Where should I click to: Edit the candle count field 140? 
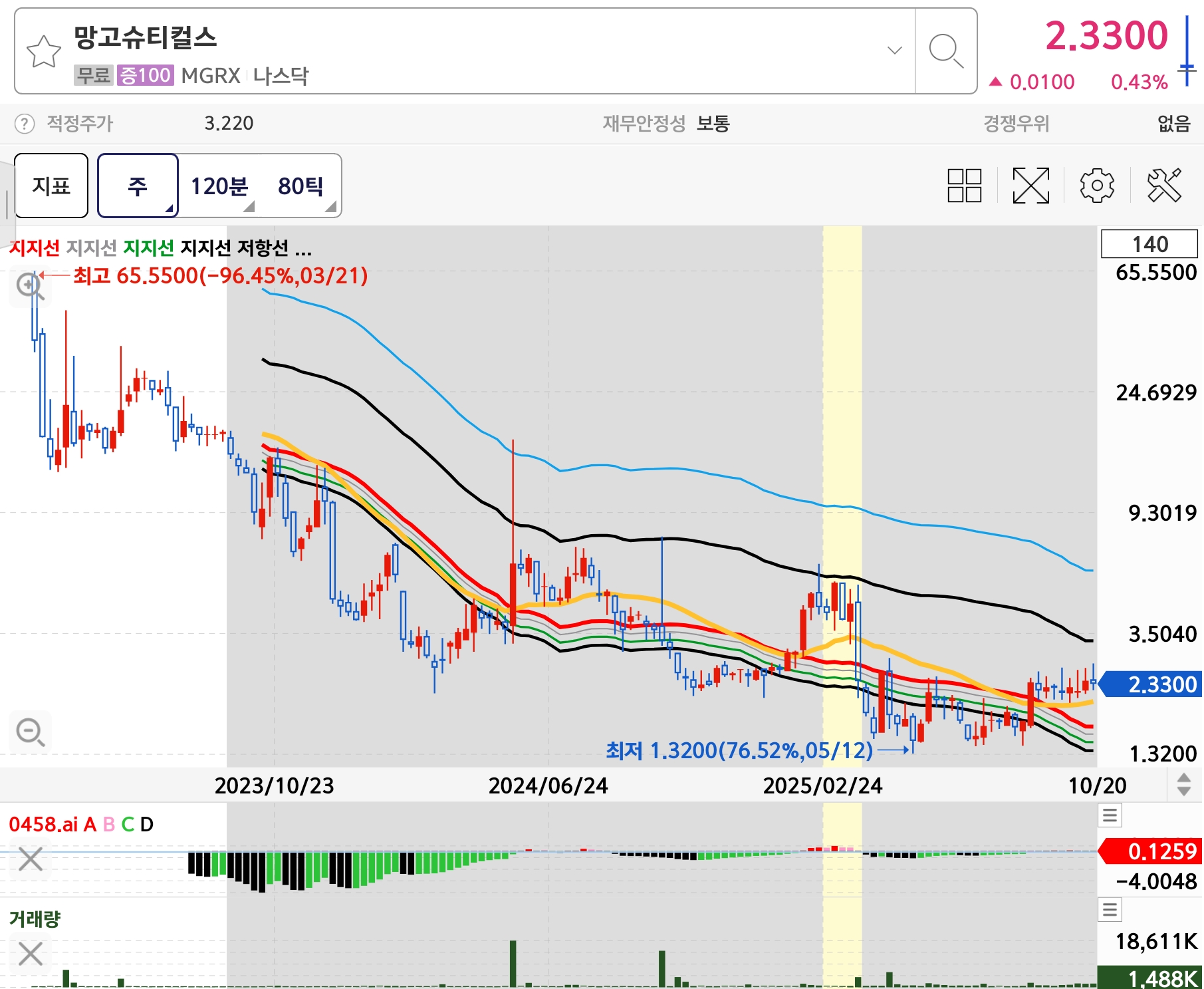pos(1149,244)
